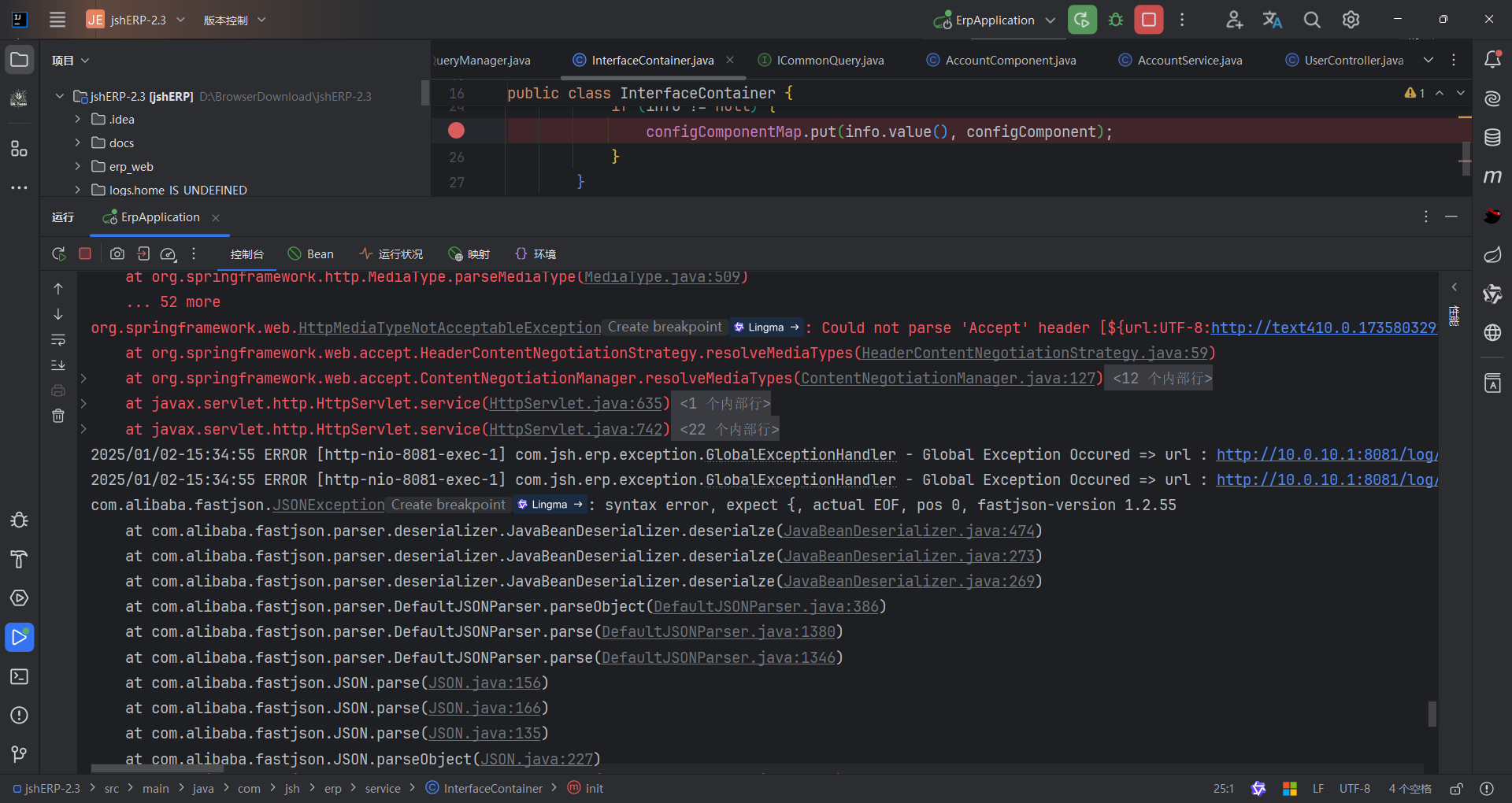Open Code With Me user icon
The image size is (1512, 803).
tap(1234, 20)
